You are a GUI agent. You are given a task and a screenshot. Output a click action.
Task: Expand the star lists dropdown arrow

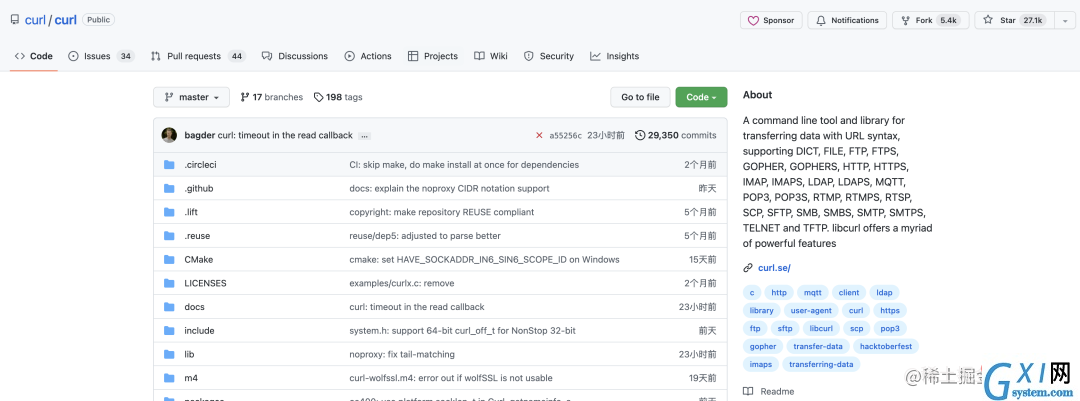point(1065,21)
